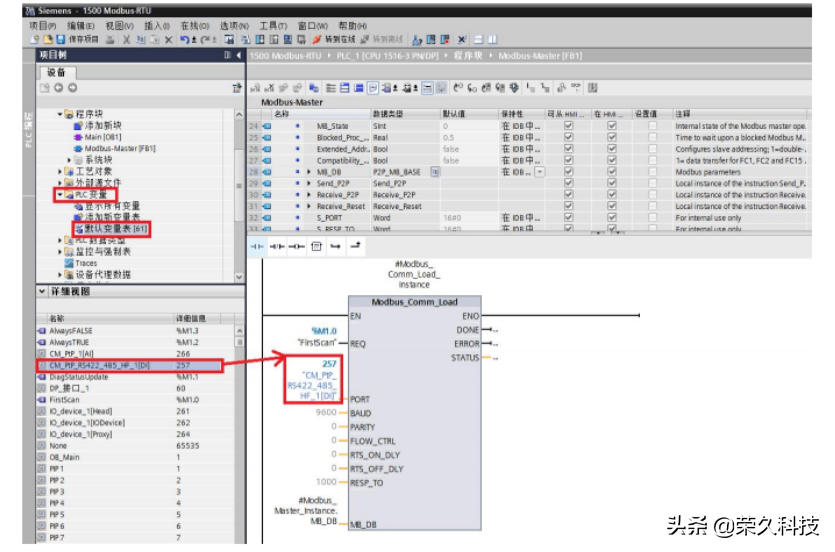This screenshot has height=552, width=835.
Task: Click the Close branch icon
Action: (x=355, y=245)
